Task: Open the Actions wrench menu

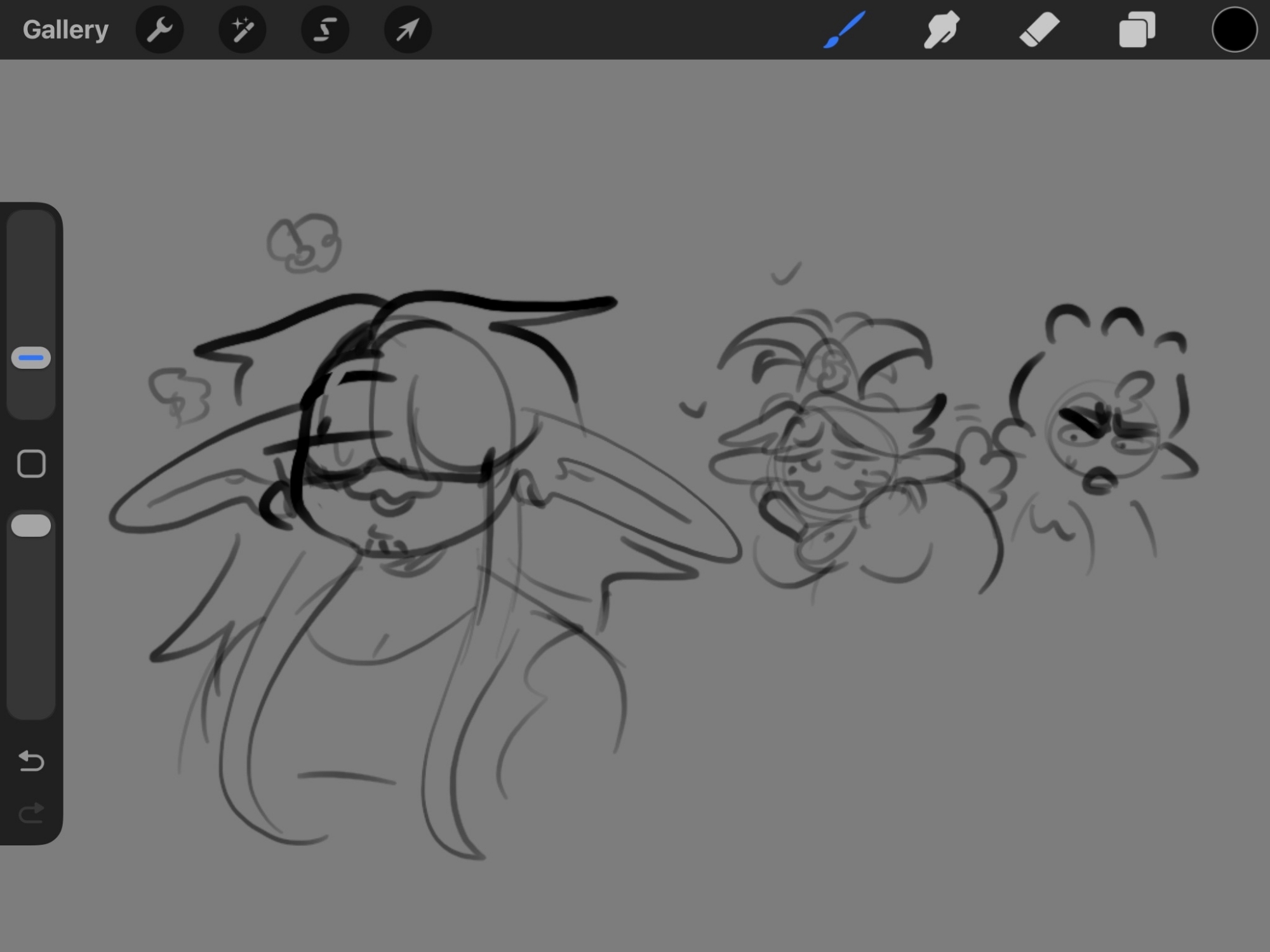Action: pos(159,30)
